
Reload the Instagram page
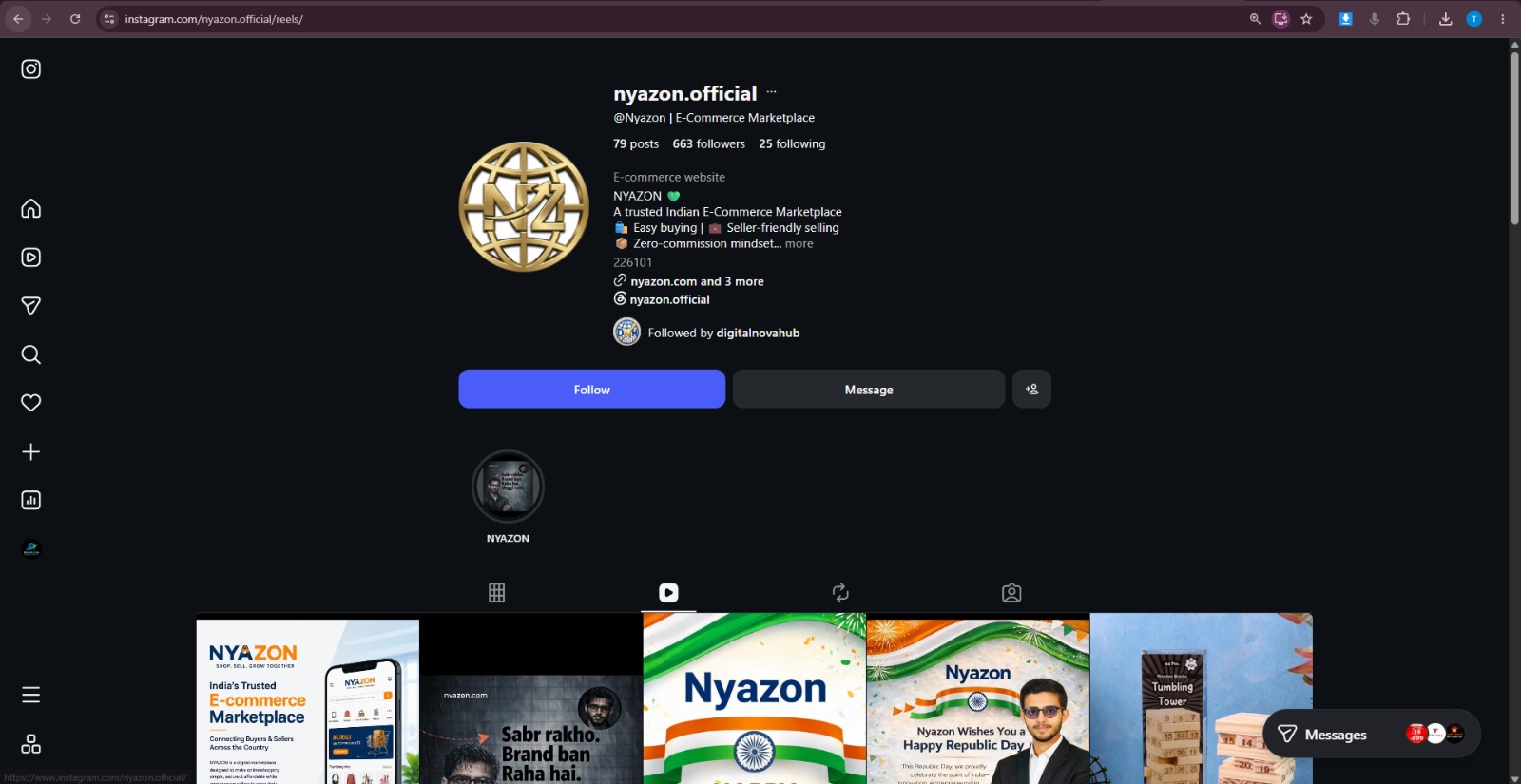click(x=75, y=19)
